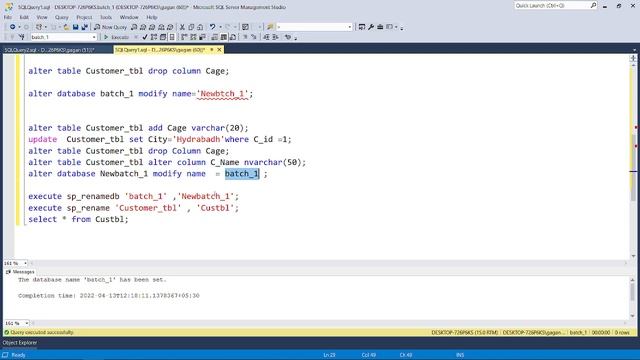
Task: Parse the query with the checkmark icon
Action: click(x=145, y=37)
